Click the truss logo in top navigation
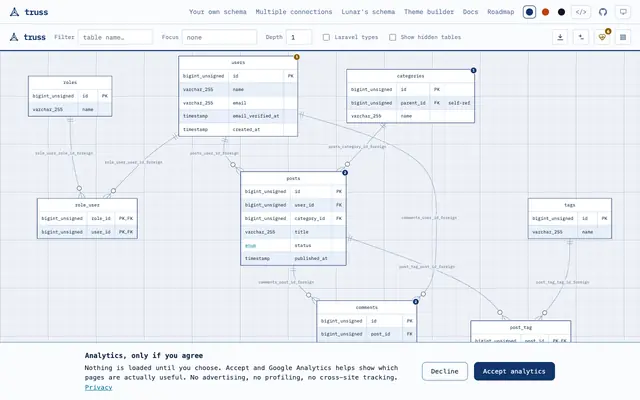Screen dimensions: 640x400 pyautogui.click(x=29, y=12)
